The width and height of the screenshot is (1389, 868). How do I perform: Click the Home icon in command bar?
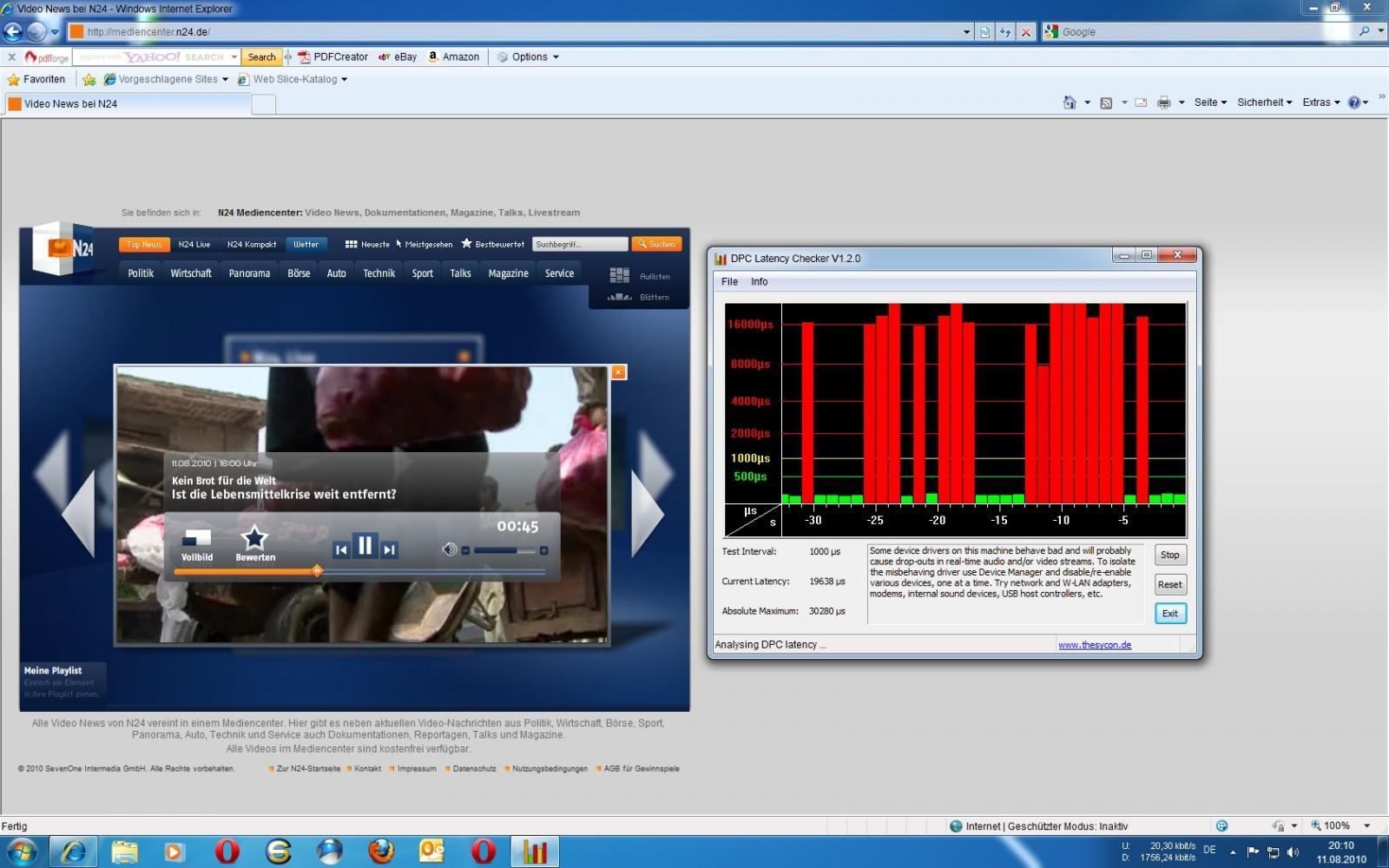[1070, 102]
